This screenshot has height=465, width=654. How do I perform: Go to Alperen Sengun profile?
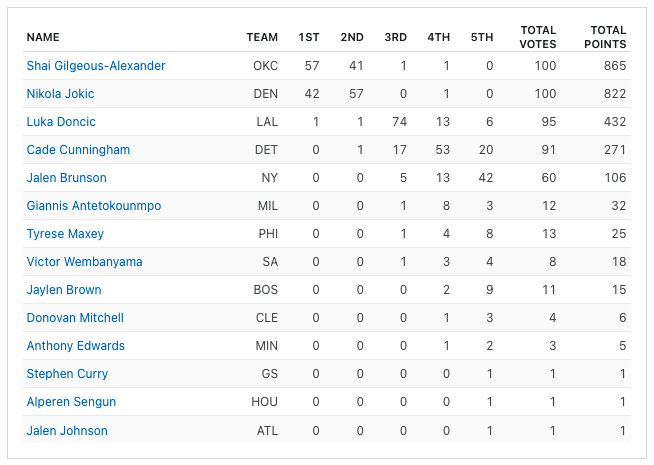[71, 402]
